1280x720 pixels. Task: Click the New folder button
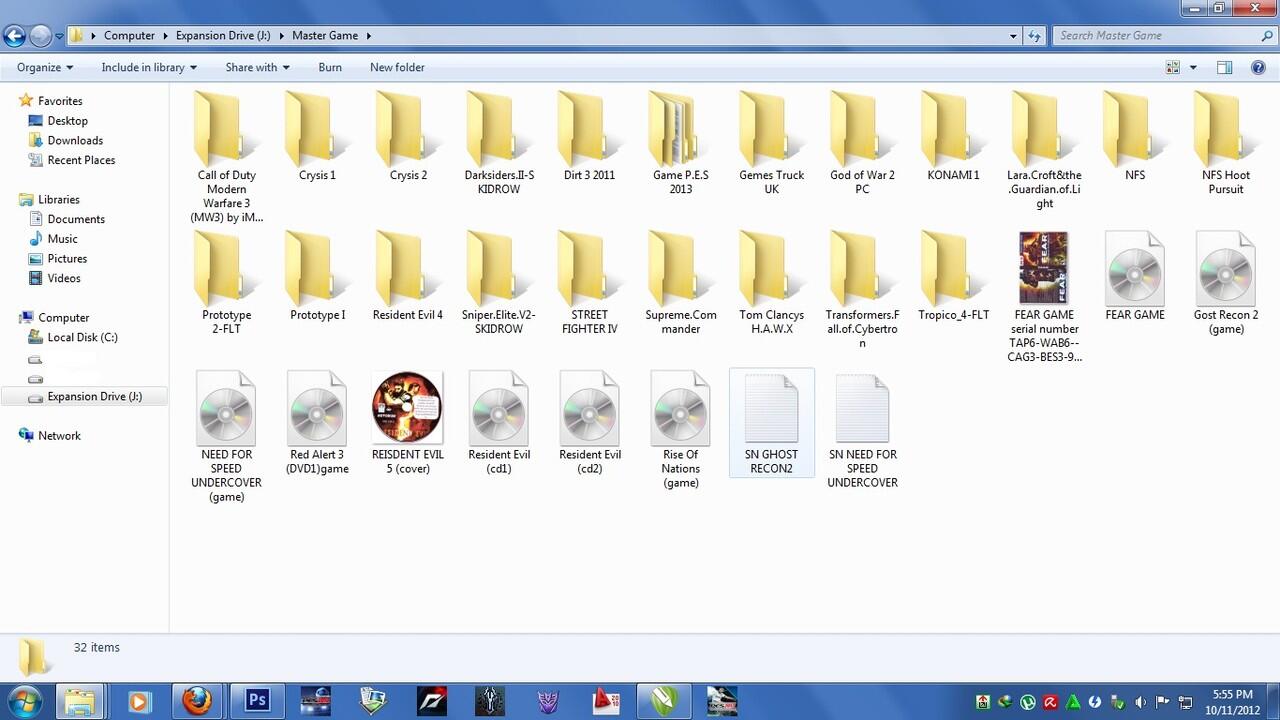point(397,67)
